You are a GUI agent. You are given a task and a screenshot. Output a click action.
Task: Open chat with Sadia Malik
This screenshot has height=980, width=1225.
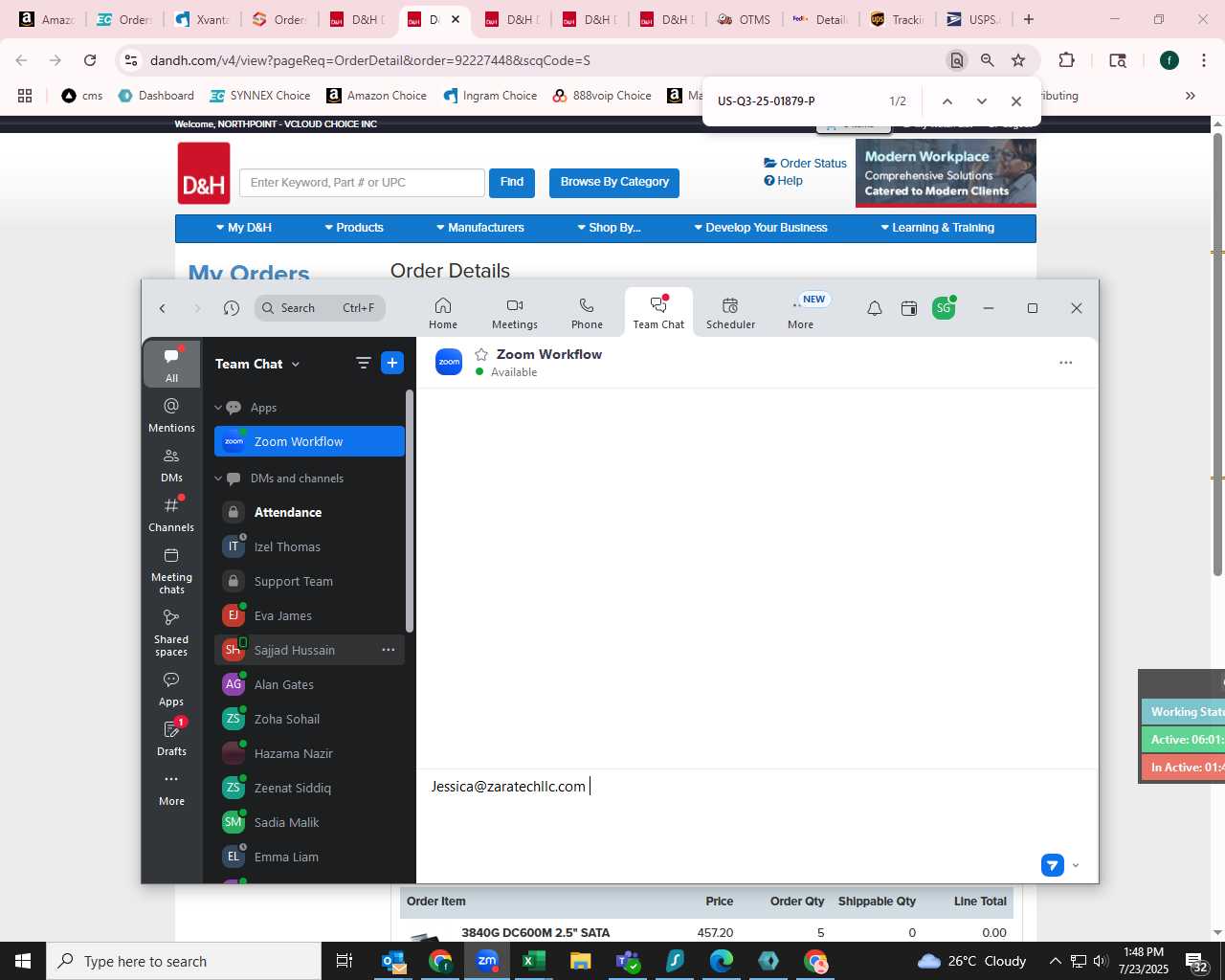(x=309, y=822)
